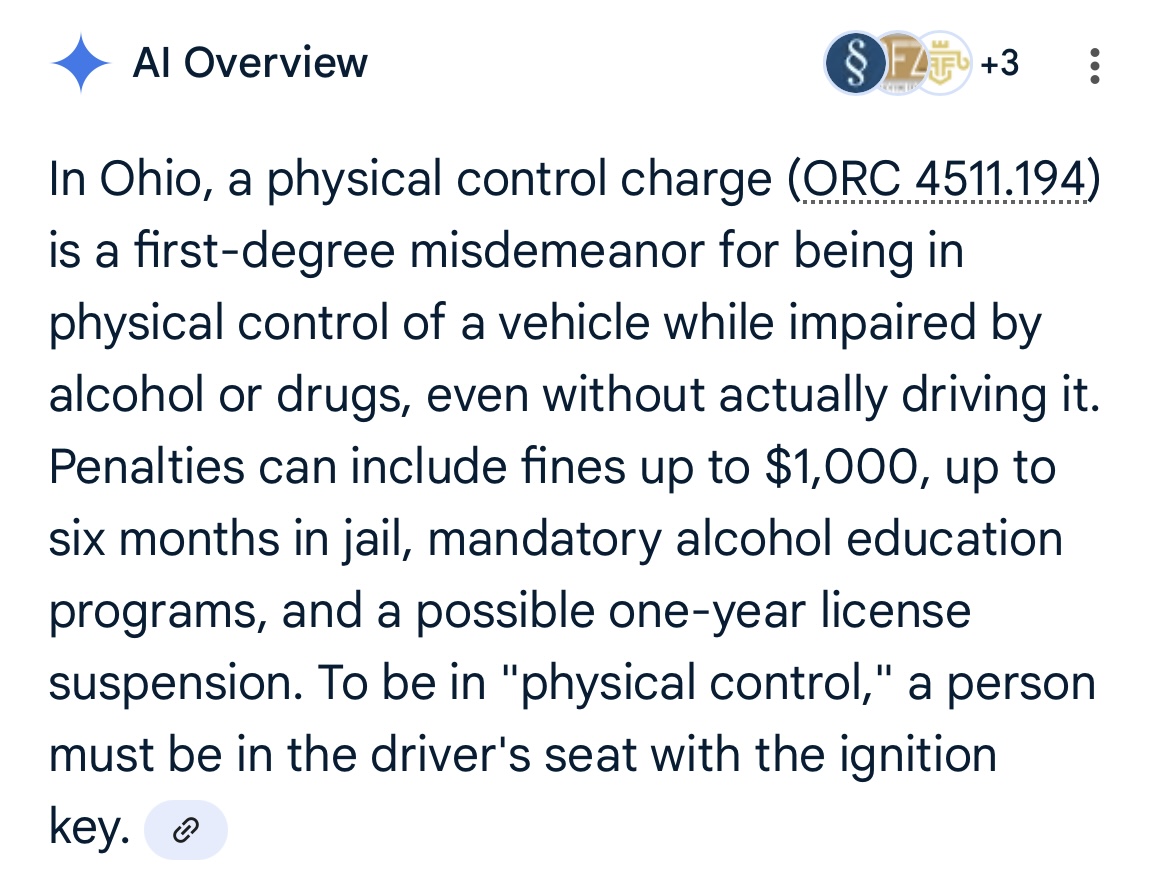Open the three-dot more options menu
The height and width of the screenshot is (881, 1170).
coord(1095,65)
